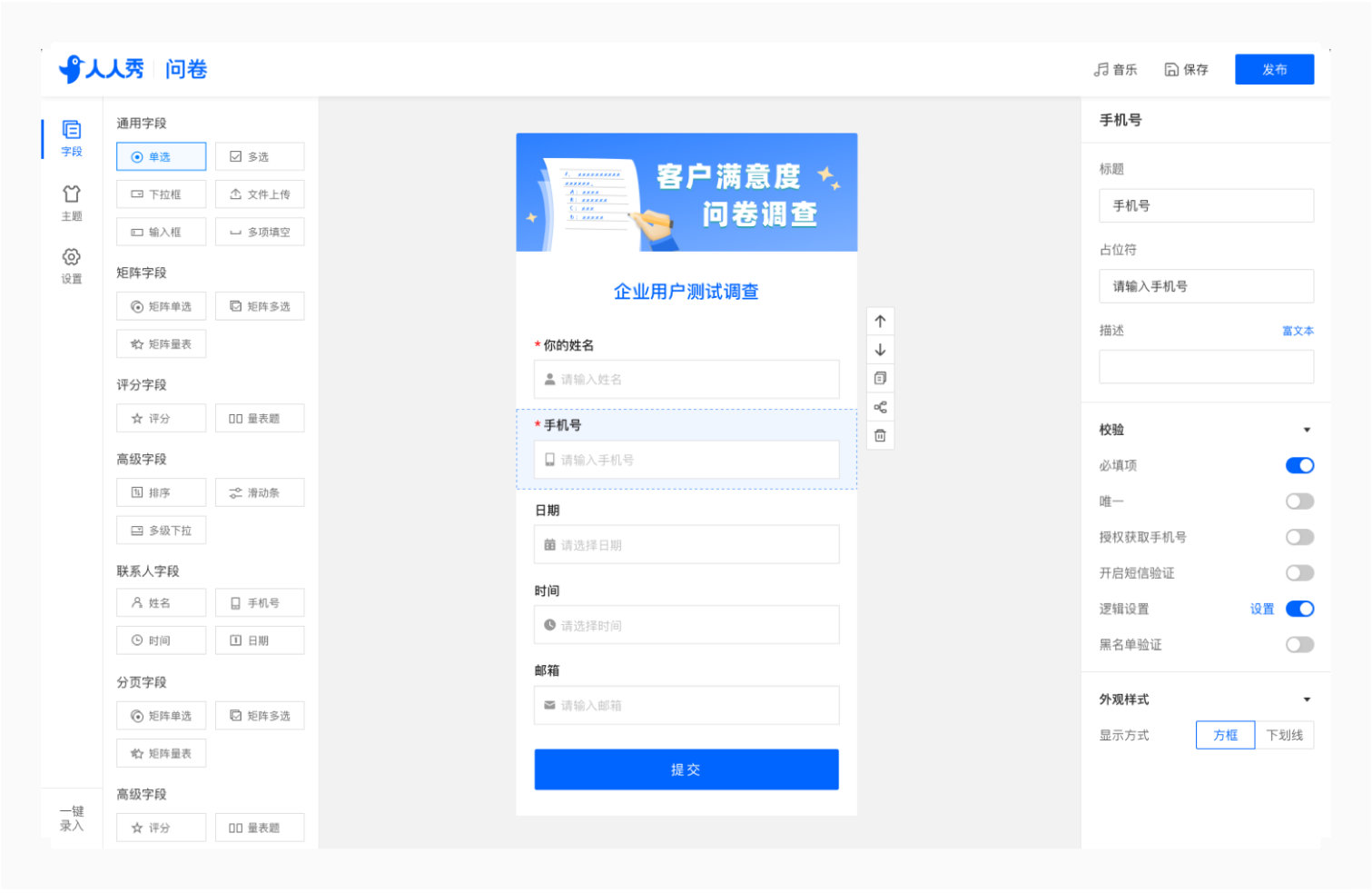
Task: Select the 下划线 underline display style
Action: pos(1285,735)
